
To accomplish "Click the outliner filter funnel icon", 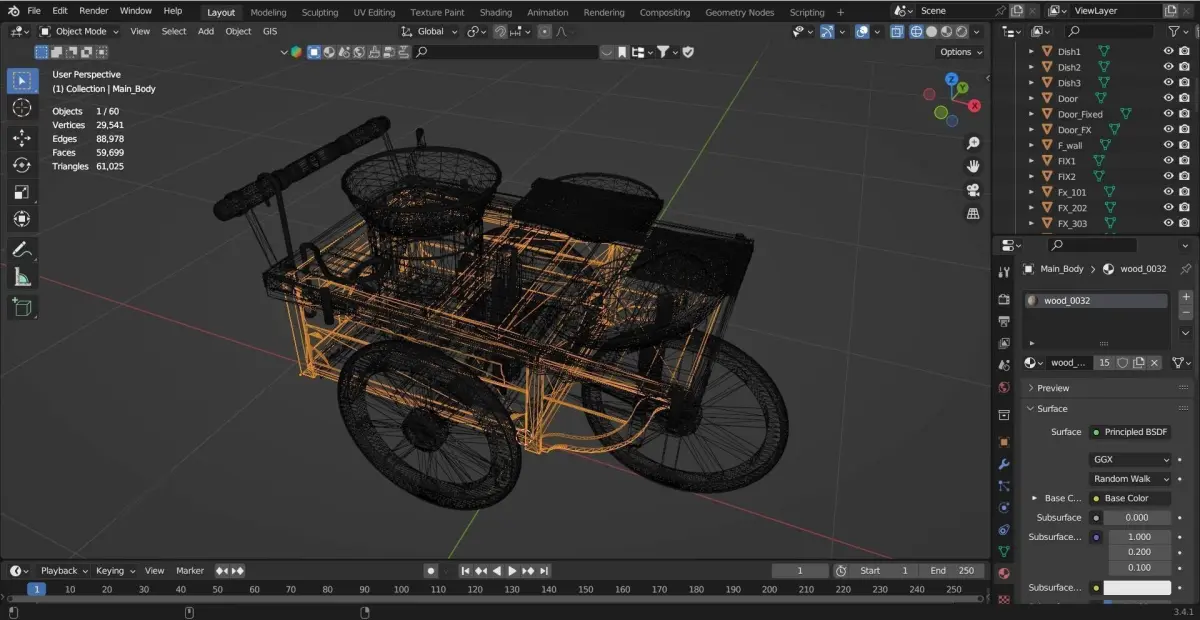I will (x=1176, y=31).
